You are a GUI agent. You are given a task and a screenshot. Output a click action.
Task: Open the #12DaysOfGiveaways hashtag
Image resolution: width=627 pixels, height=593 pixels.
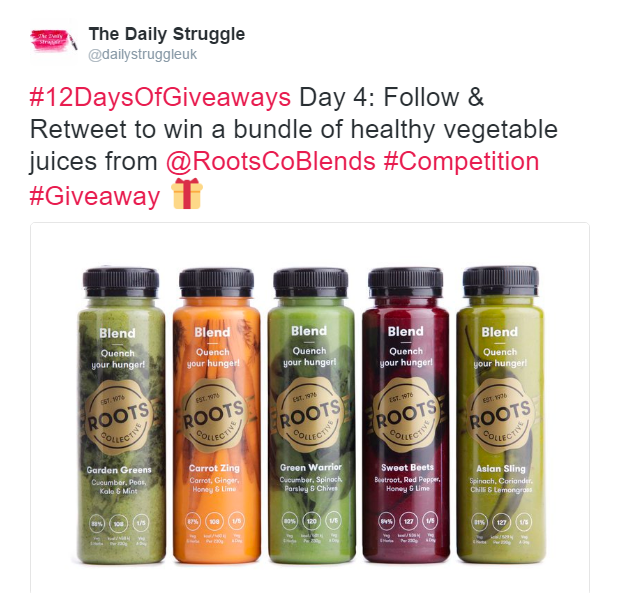[160, 98]
